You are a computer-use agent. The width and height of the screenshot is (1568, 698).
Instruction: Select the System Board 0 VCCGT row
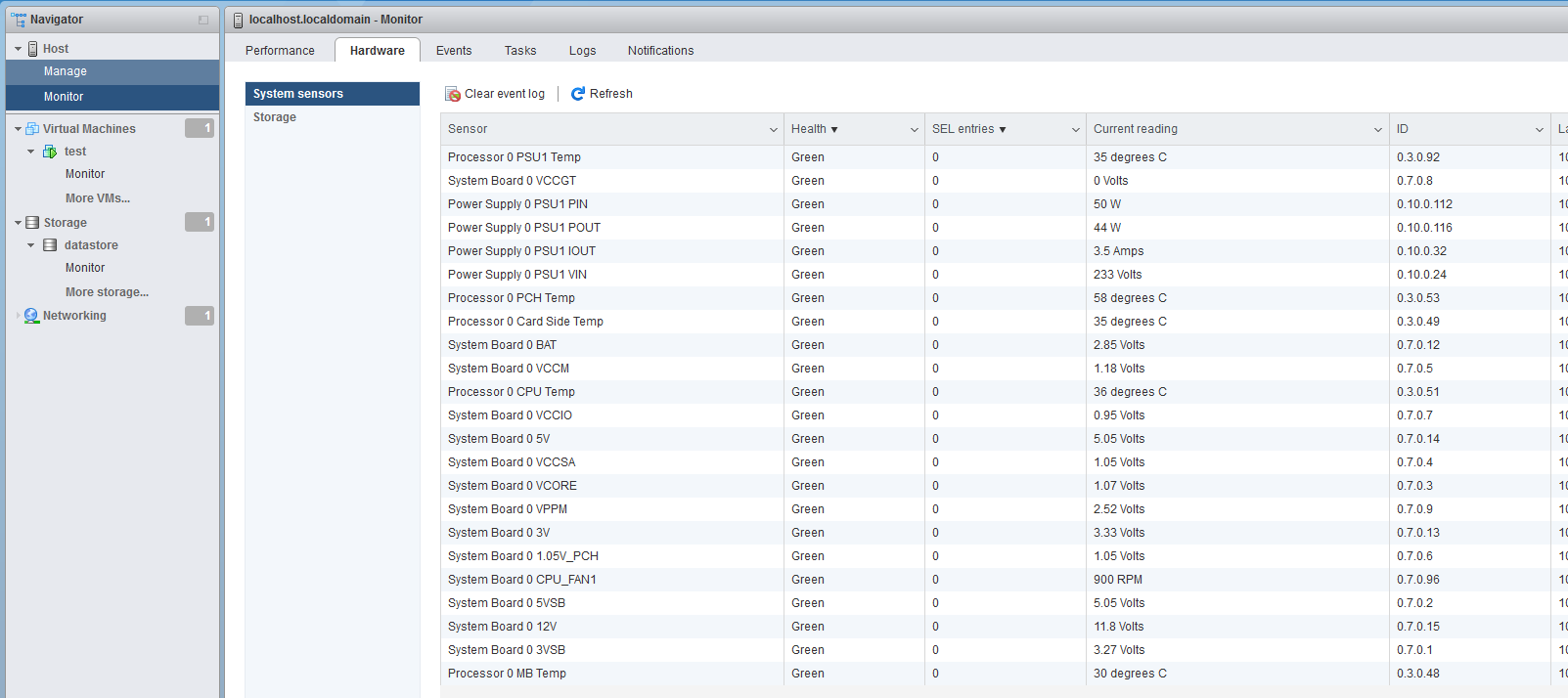pyautogui.click(x=1004, y=181)
